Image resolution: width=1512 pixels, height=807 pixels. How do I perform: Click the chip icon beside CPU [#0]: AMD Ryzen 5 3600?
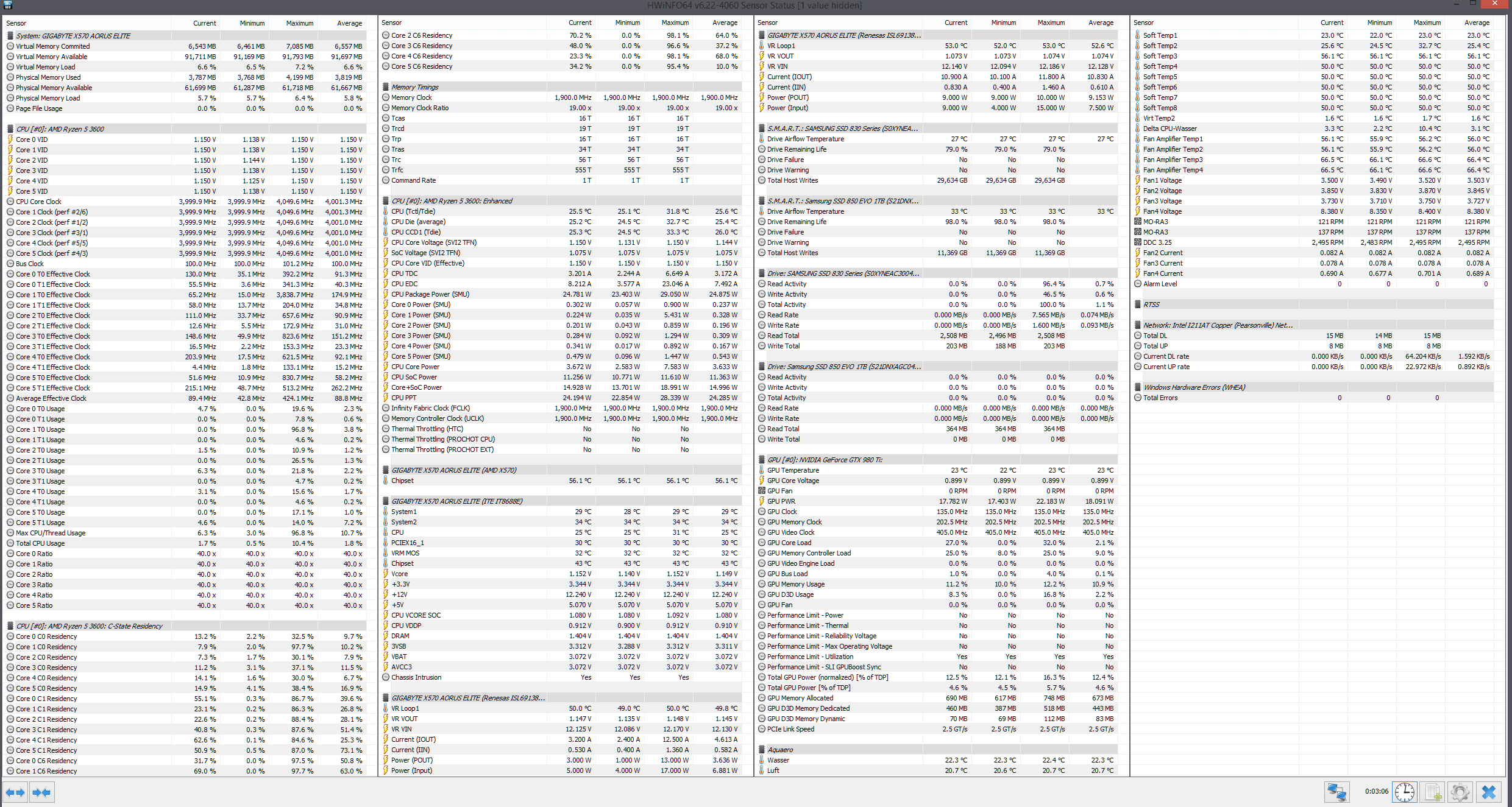[x=10, y=129]
